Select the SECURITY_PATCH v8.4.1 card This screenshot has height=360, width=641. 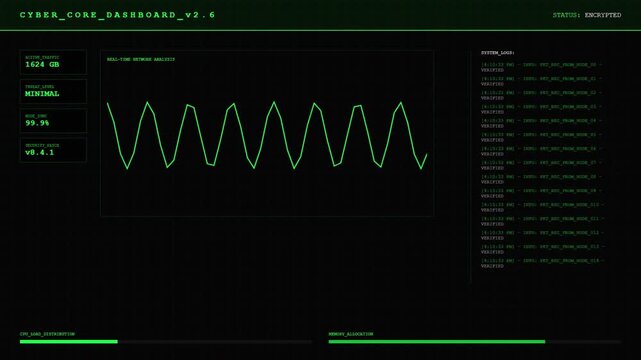(x=53, y=150)
